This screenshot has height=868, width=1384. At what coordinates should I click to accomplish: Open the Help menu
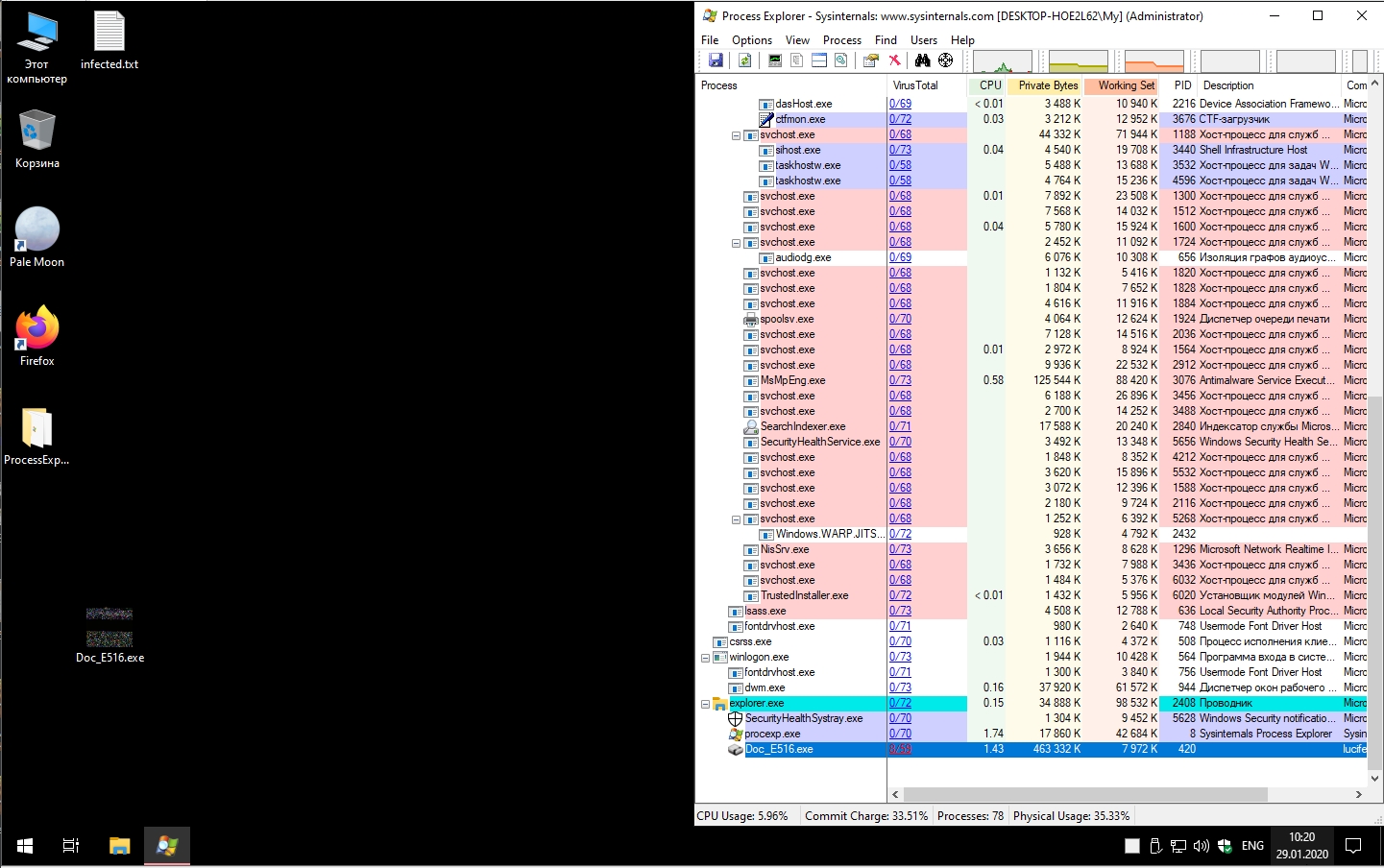pyautogui.click(x=962, y=40)
